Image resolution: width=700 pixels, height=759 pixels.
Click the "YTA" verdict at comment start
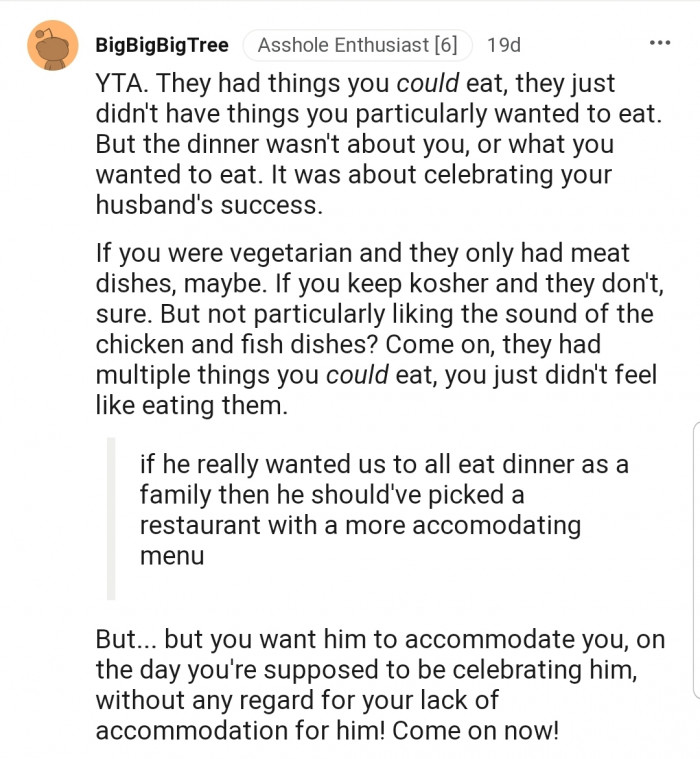121,85
